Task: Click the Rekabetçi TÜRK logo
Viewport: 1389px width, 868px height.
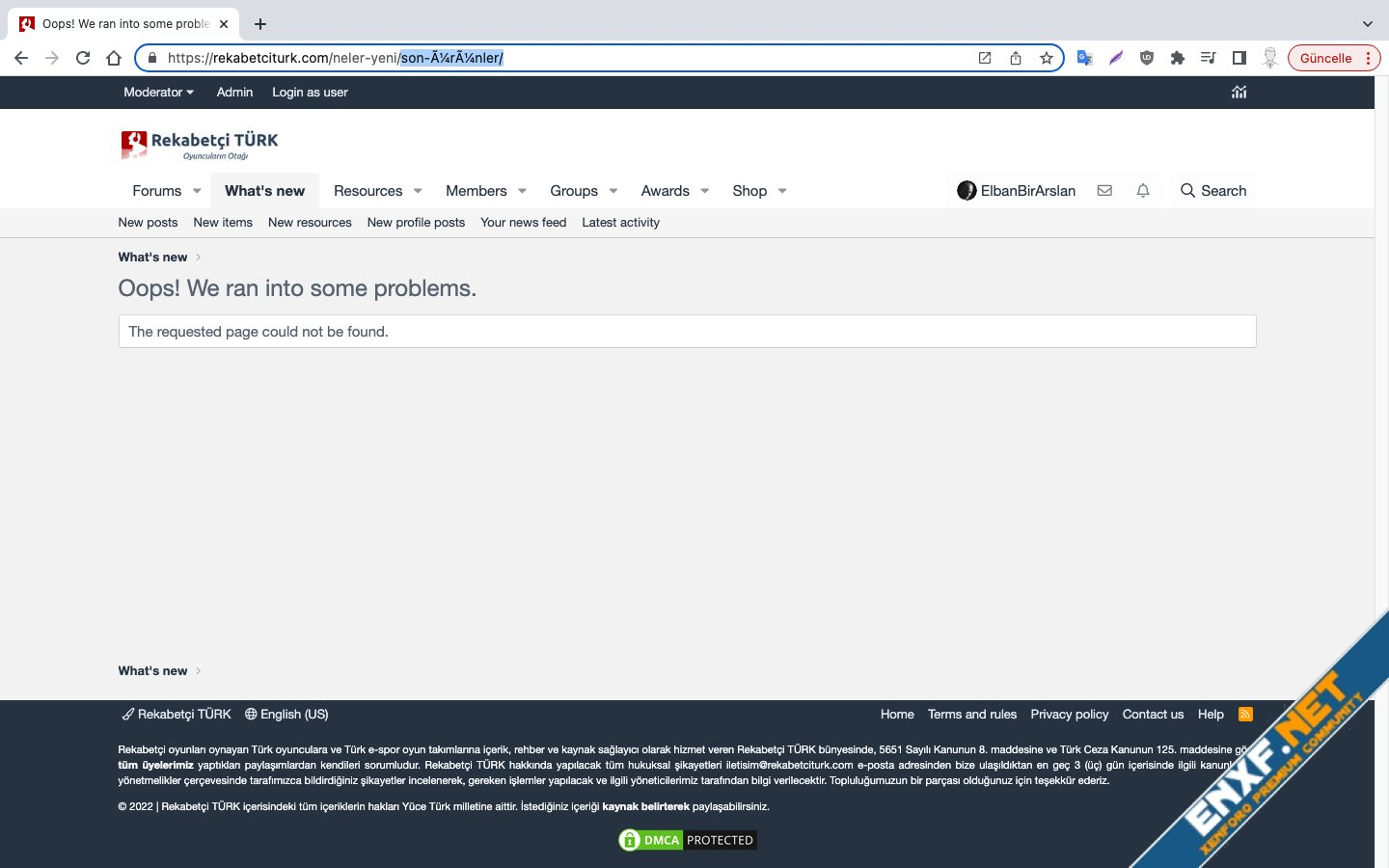Action: coord(200,145)
